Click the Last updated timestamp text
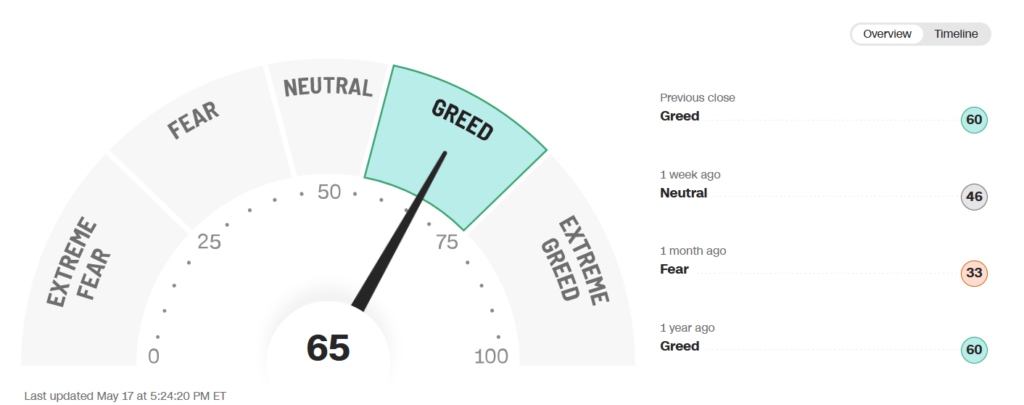This screenshot has width=1024, height=405. pyautogui.click(x=125, y=396)
